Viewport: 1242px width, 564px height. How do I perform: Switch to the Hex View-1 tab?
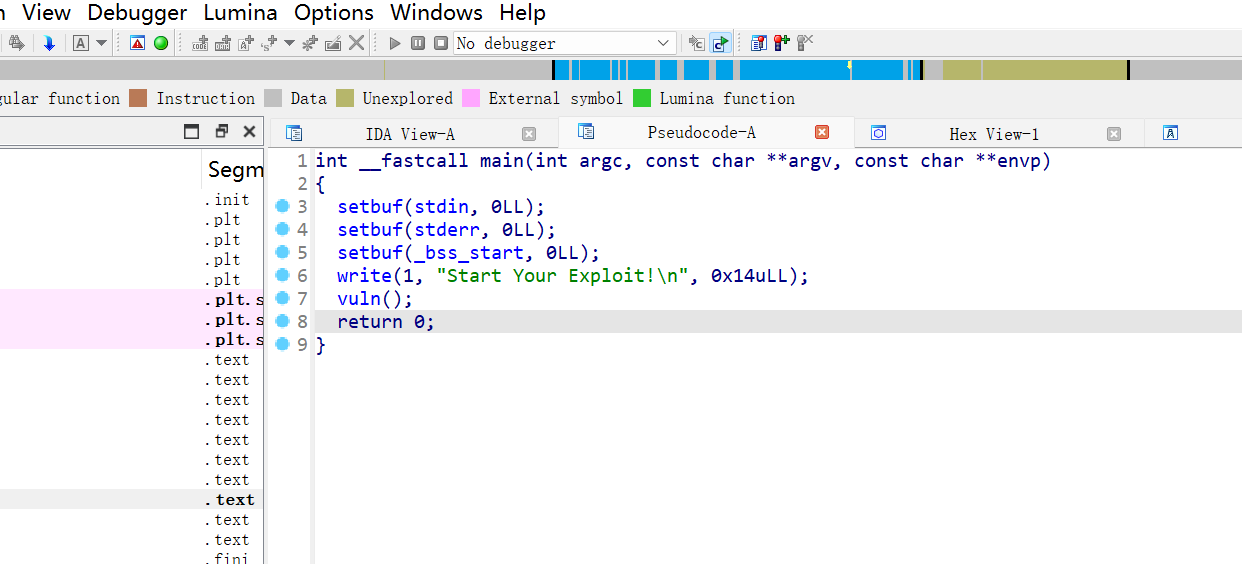(993, 134)
